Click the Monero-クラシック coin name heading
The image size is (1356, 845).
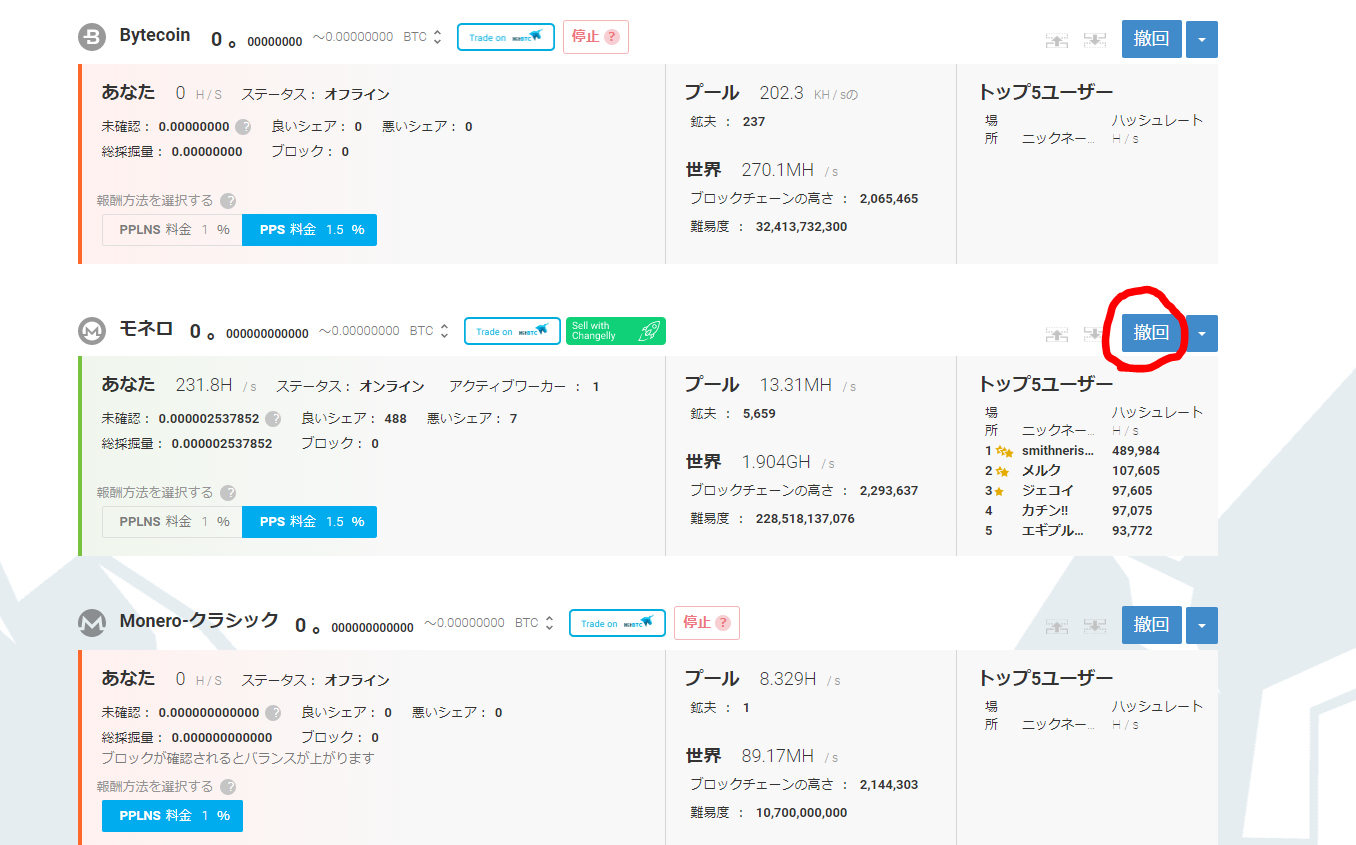tap(199, 620)
